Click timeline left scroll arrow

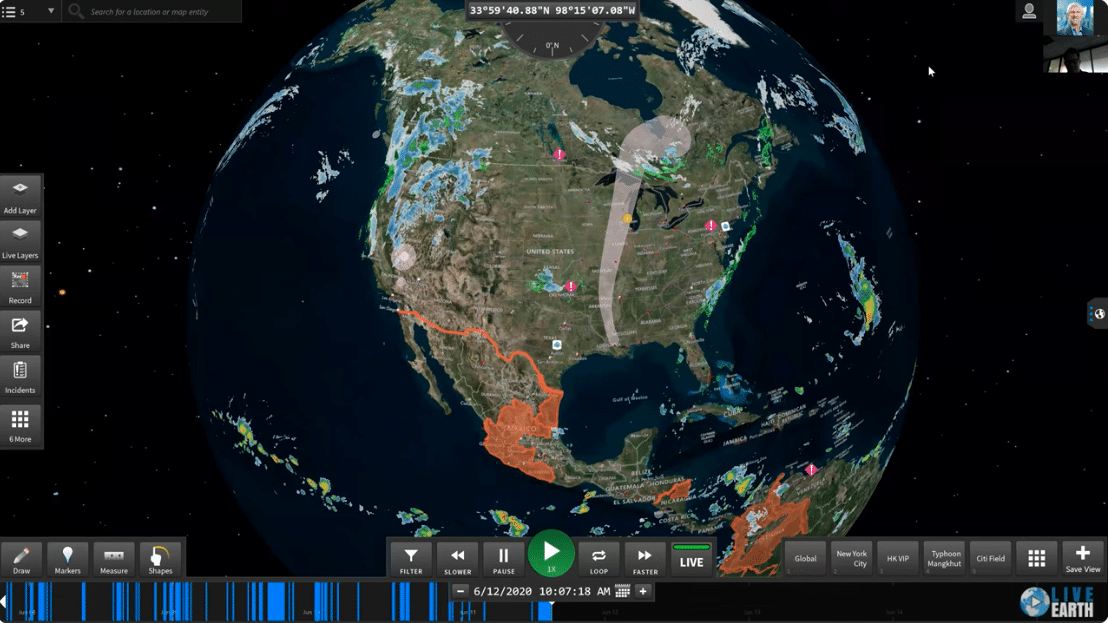[x=3, y=602]
